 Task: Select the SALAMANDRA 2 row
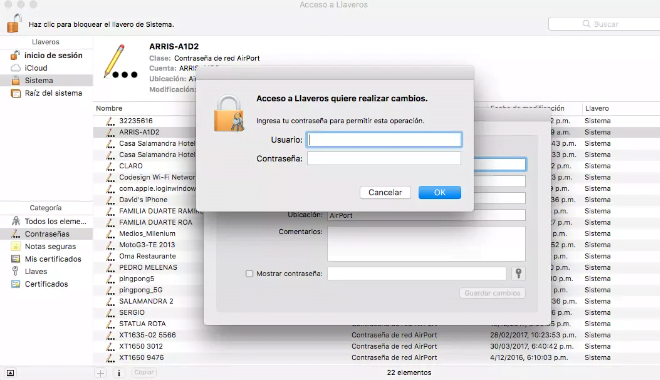pyautogui.click(x=377, y=301)
